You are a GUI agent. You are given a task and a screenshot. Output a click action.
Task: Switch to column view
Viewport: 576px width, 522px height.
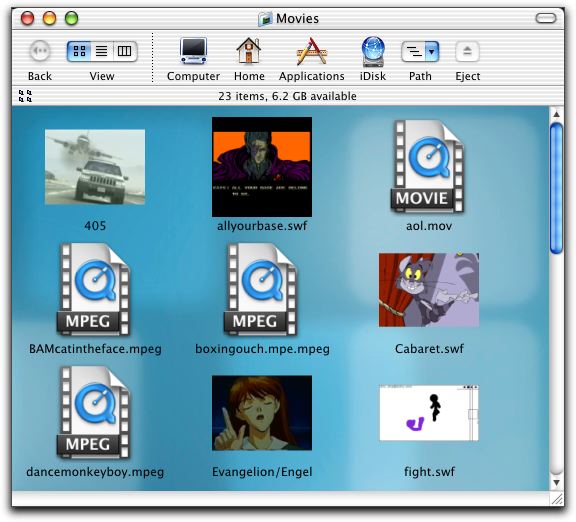(x=125, y=51)
